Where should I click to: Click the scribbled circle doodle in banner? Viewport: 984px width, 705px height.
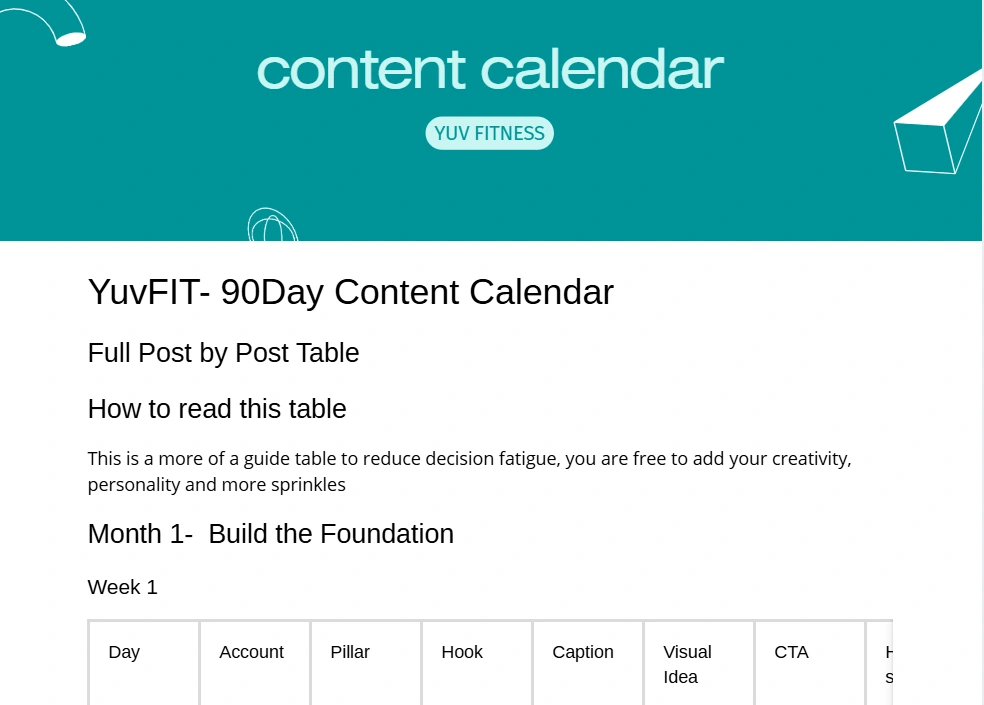(272, 226)
